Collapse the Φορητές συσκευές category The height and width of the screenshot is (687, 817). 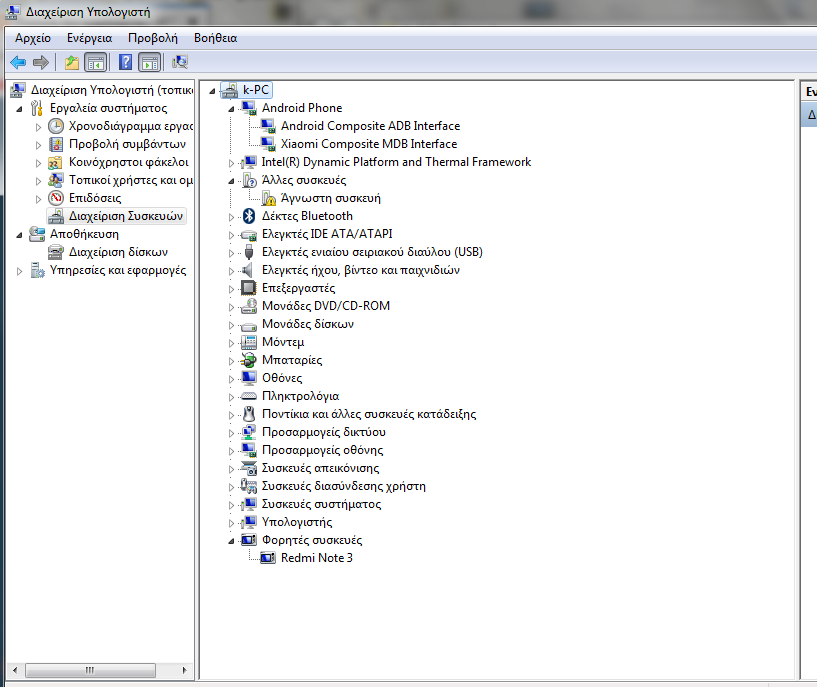tap(232, 540)
